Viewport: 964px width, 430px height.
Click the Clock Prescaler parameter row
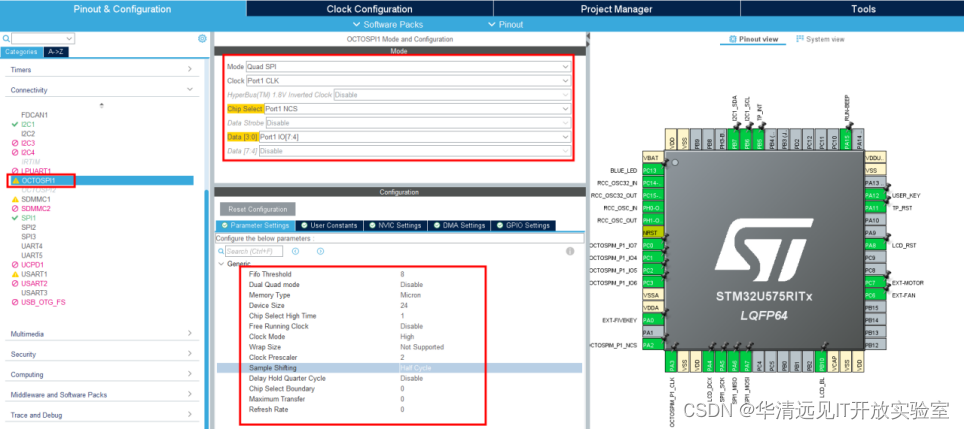399,357
